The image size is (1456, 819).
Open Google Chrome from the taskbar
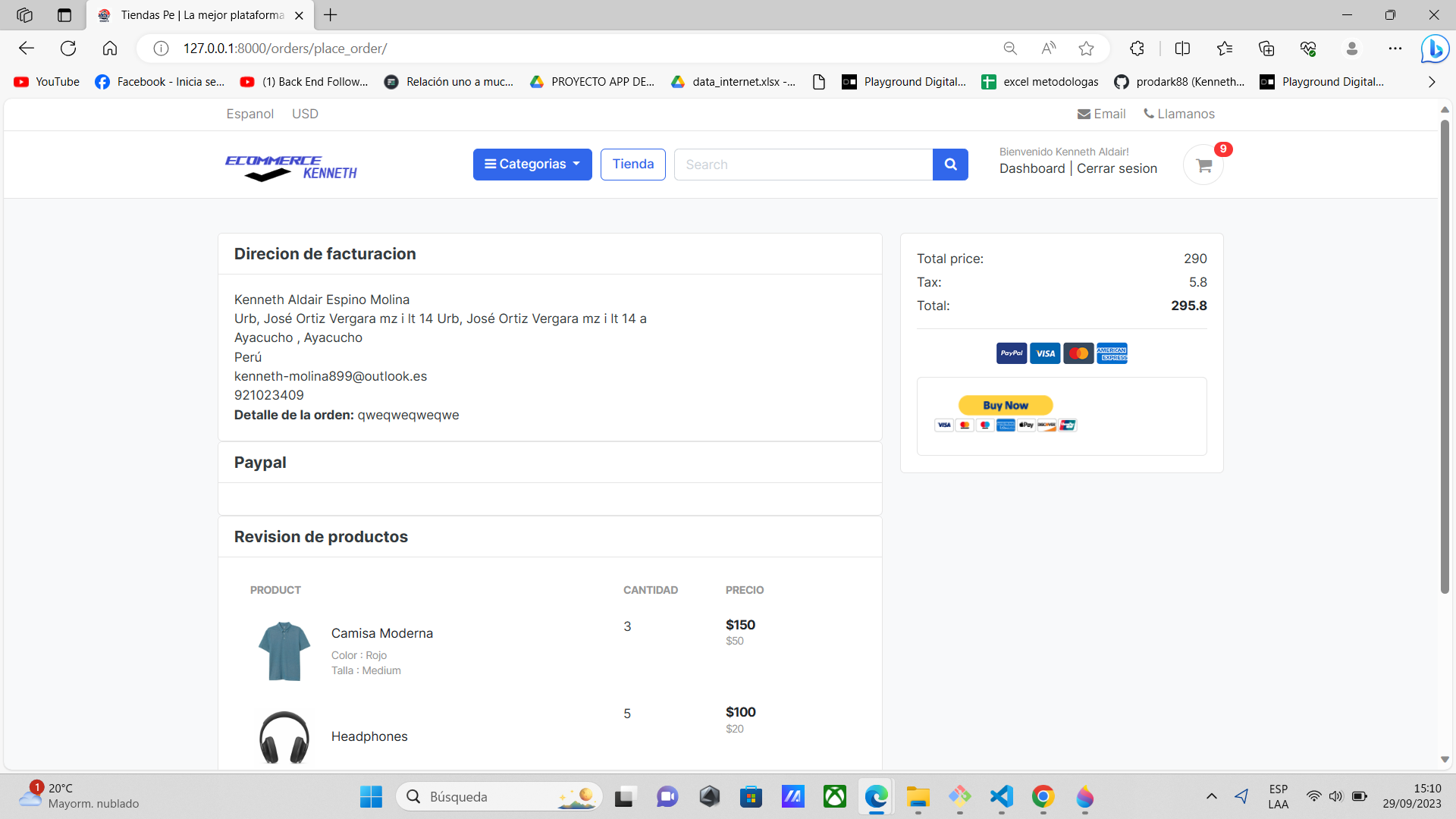click(x=1043, y=797)
